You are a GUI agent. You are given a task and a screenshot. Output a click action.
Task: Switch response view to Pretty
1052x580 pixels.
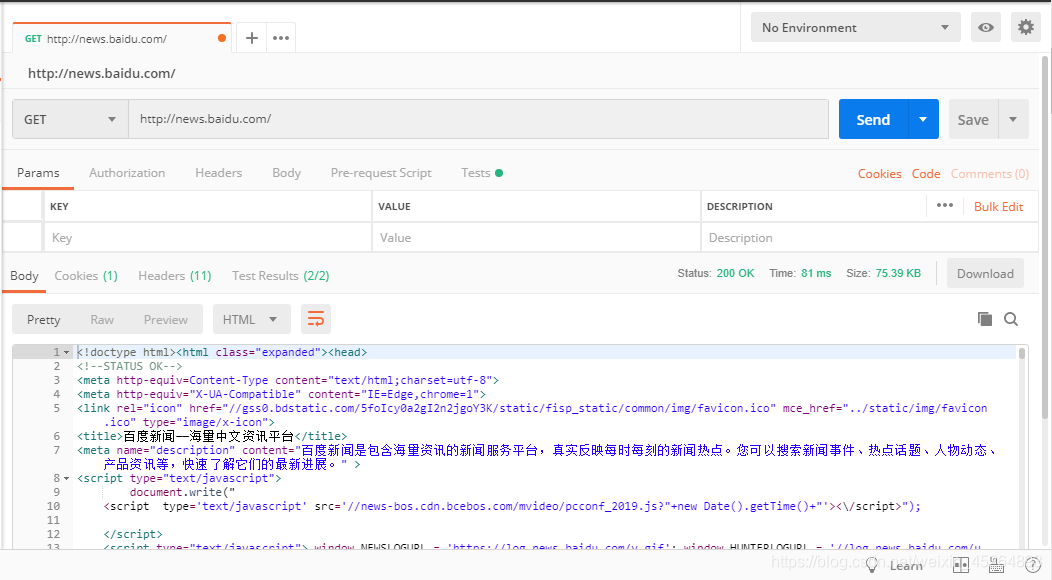click(44, 320)
